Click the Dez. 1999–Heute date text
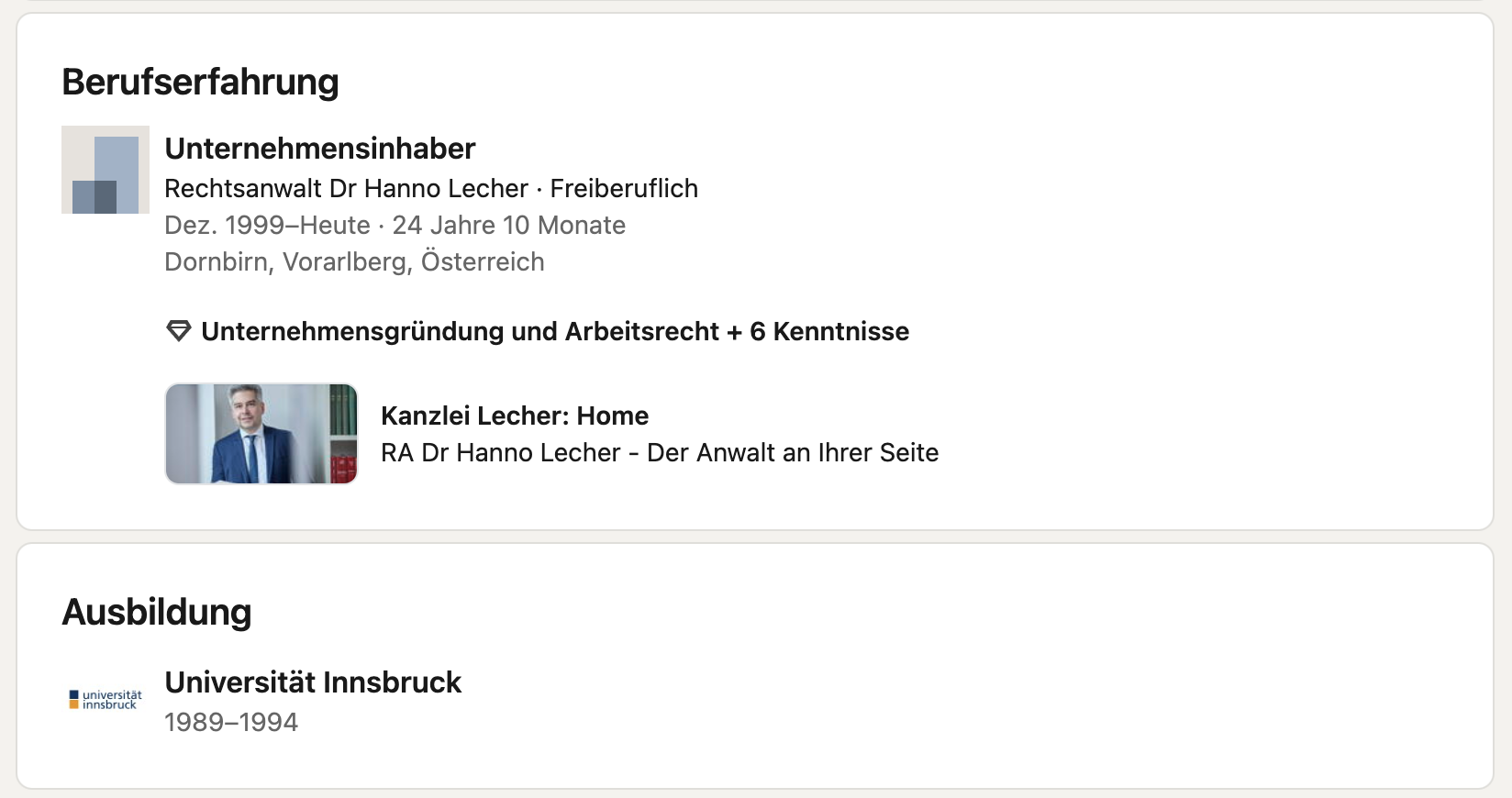 [x=267, y=225]
